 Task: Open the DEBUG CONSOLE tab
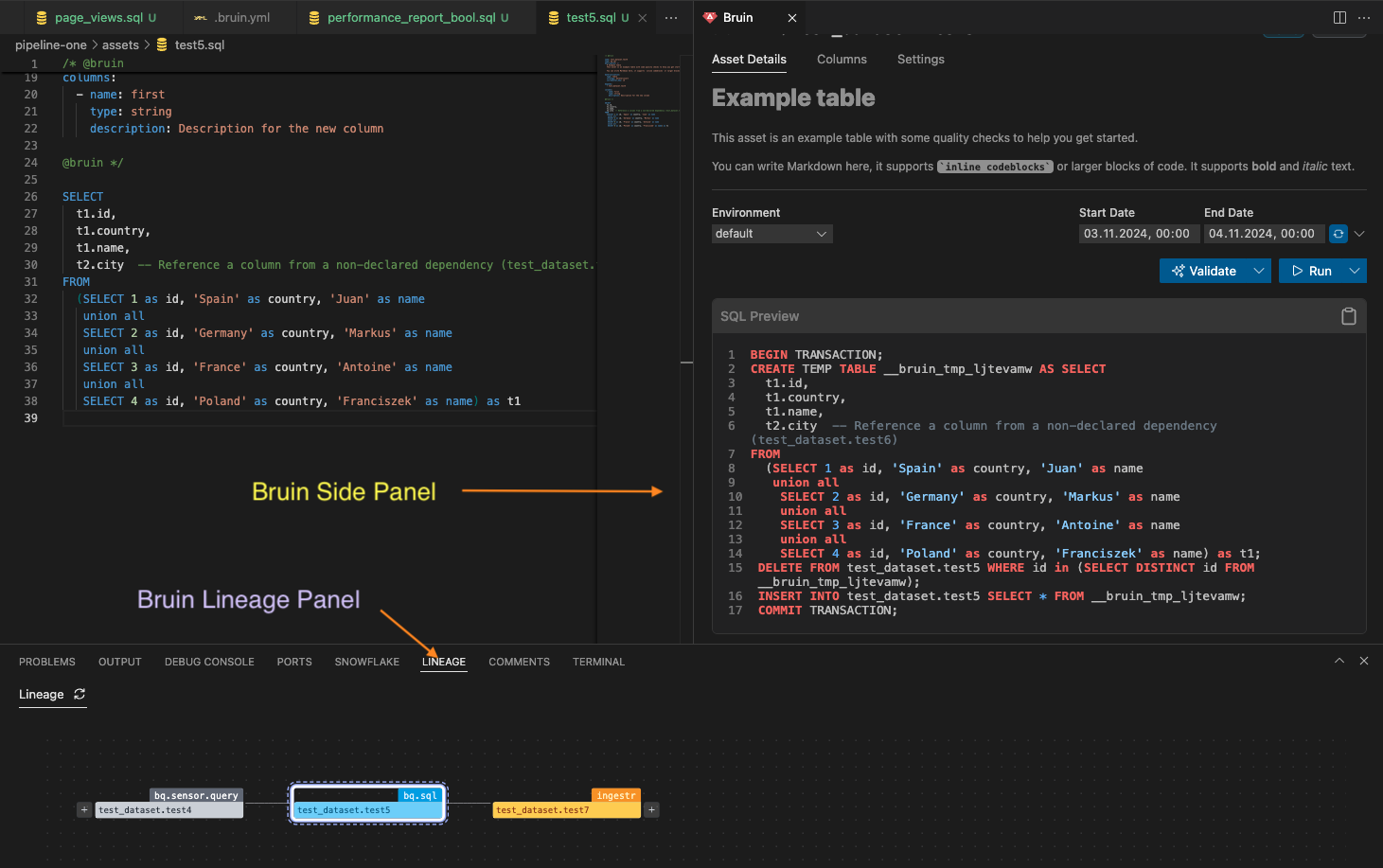[x=209, y=662]
